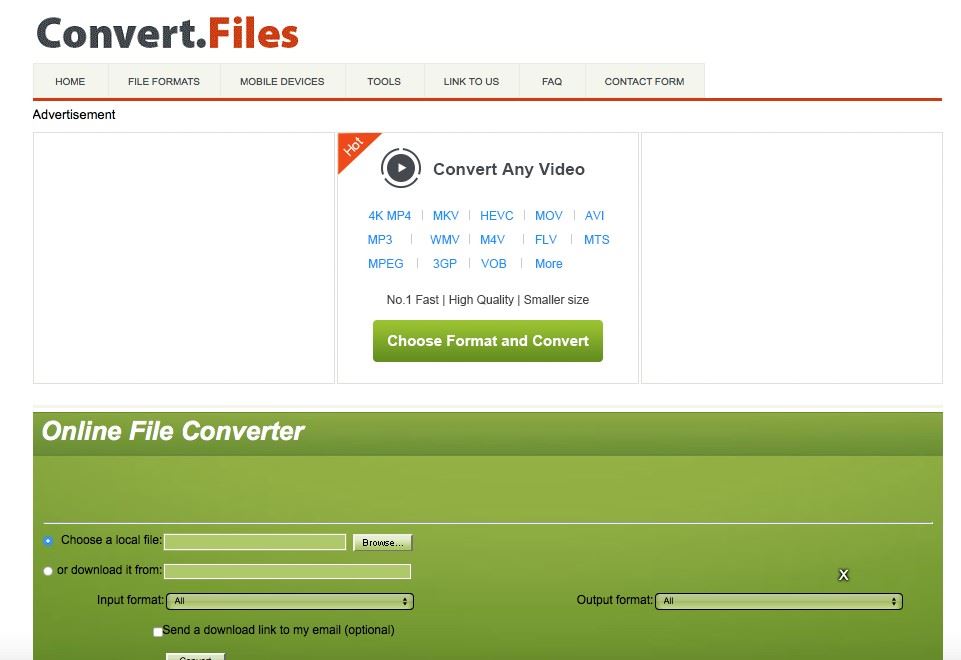The height and width of the screenshot is (660, 961).
Task: Open the FAQ menu item
Action: pyautogui.click(x=552, y=82)
